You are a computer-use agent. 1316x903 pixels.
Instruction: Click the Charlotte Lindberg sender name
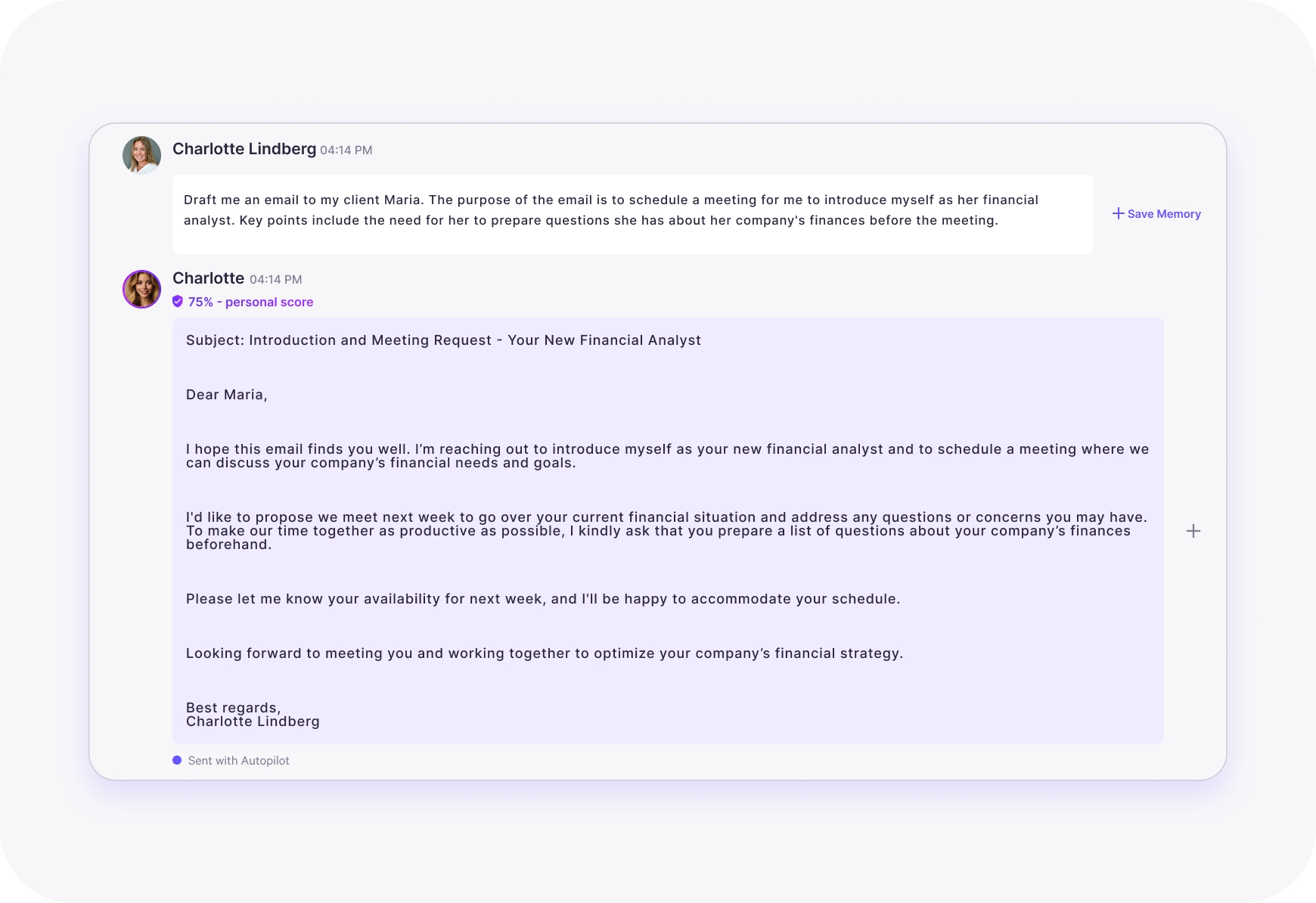[x=244, y=149]
